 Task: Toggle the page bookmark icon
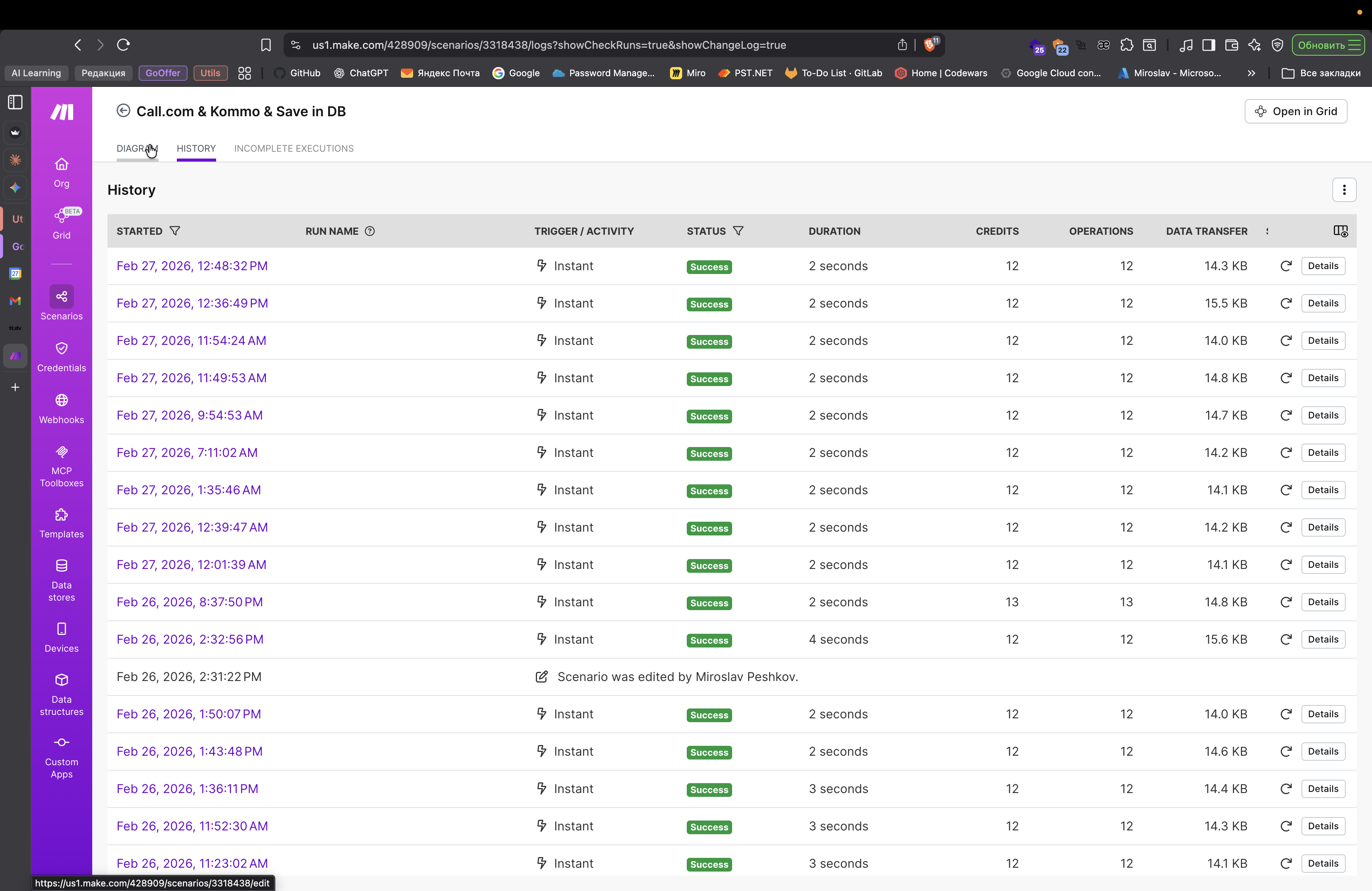pos(266,45)
